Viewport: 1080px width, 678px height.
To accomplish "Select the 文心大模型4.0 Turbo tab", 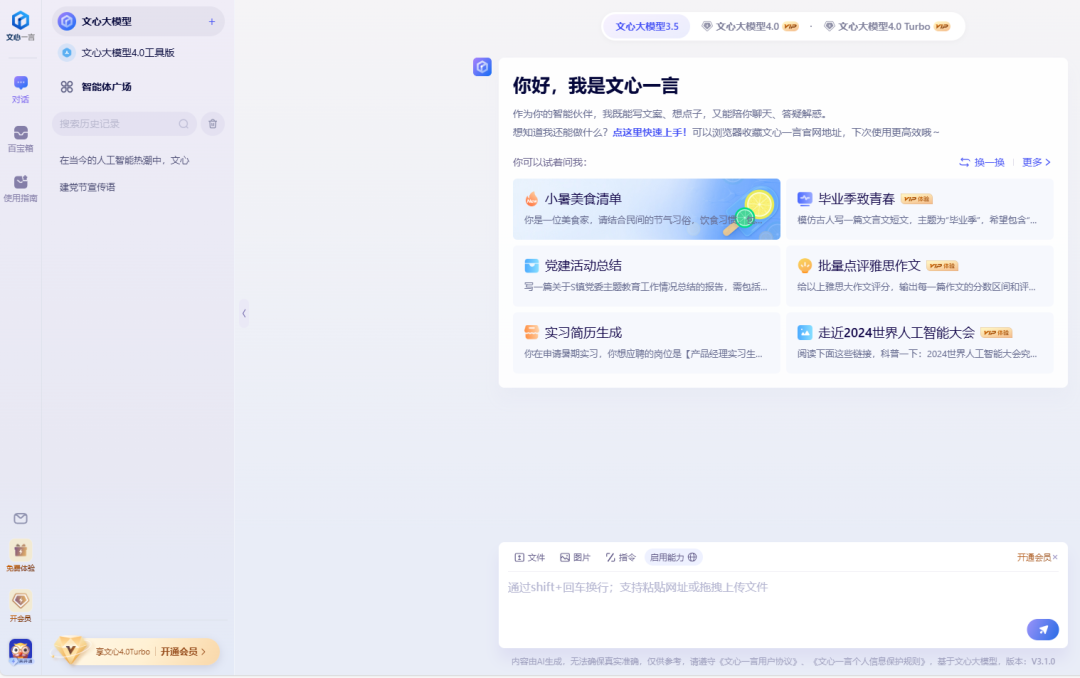I will [886, 26].
